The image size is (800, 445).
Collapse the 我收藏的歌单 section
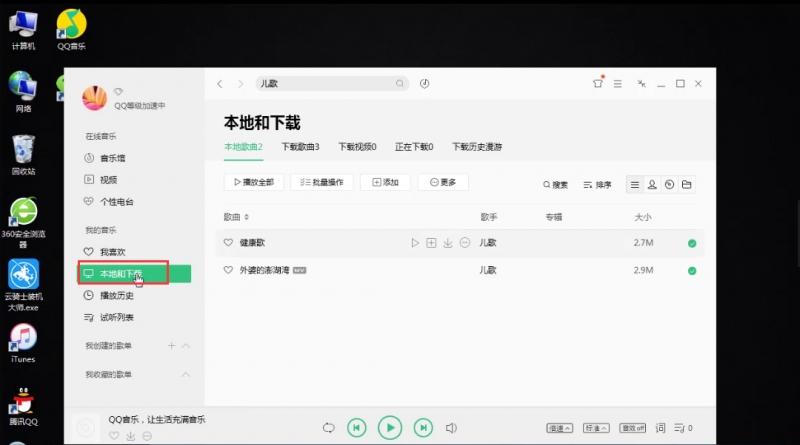click(x=186, y=374)
